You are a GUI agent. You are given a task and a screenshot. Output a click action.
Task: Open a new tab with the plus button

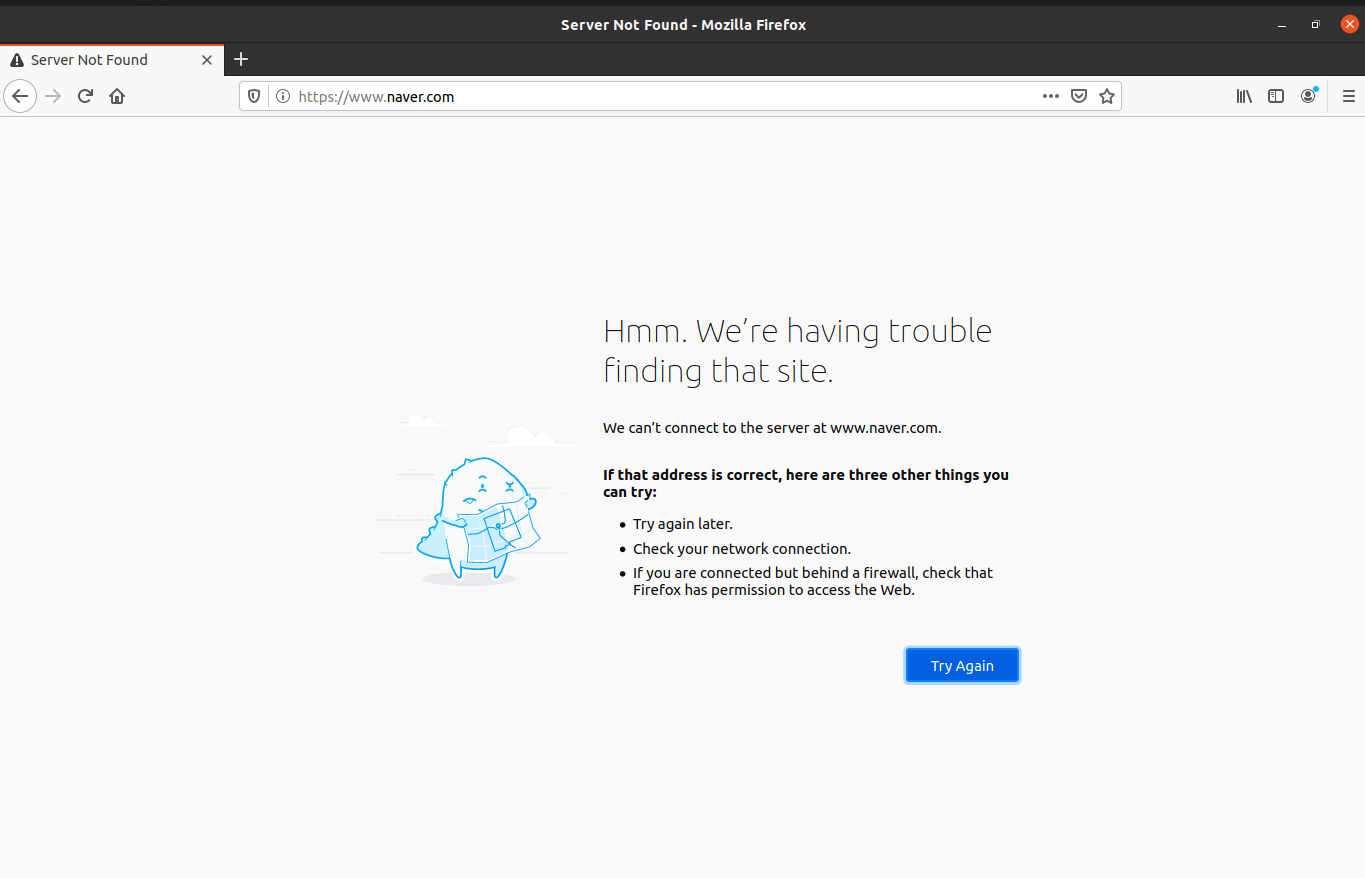pyautogui.click(x=240, y=59)
